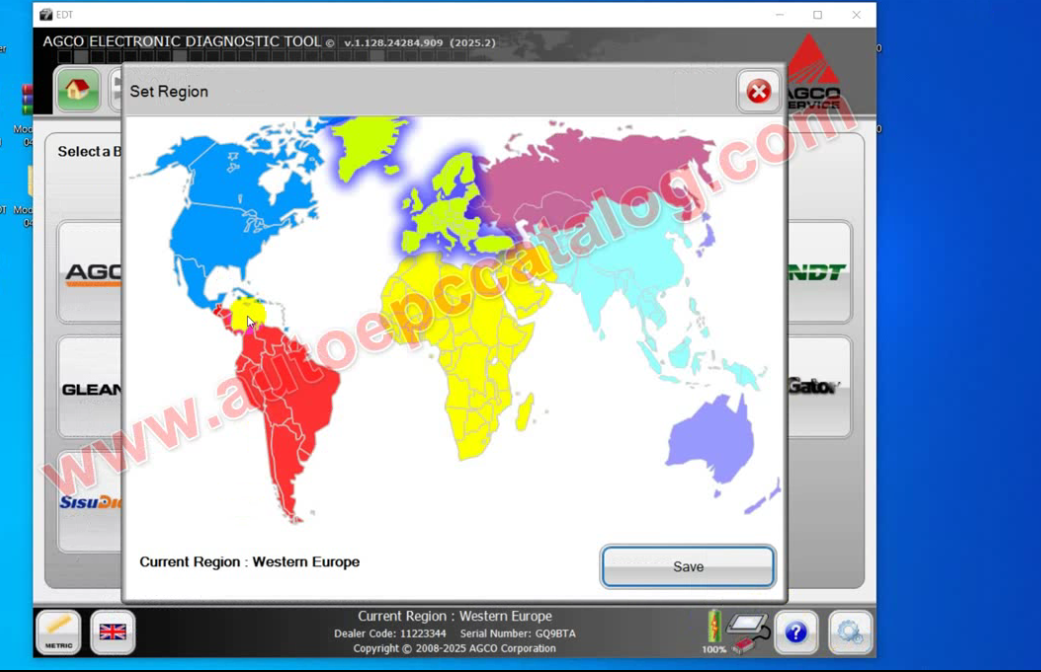Screen dimensions: 1041x672
Task: Click the Serial Number GQ9BTA text
Action: [x=518, y=633]
